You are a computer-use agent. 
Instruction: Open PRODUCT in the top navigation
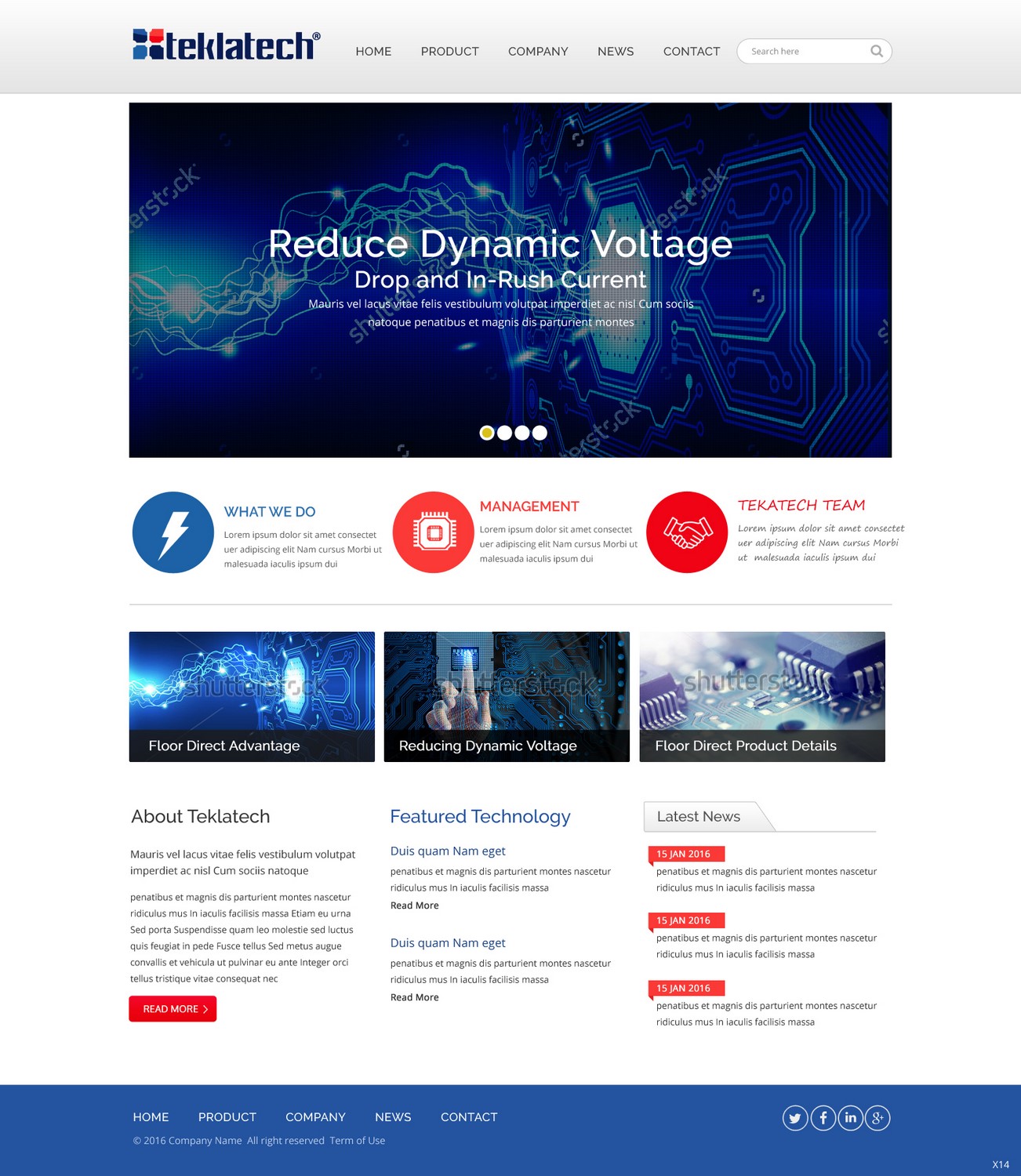[449, 52]
